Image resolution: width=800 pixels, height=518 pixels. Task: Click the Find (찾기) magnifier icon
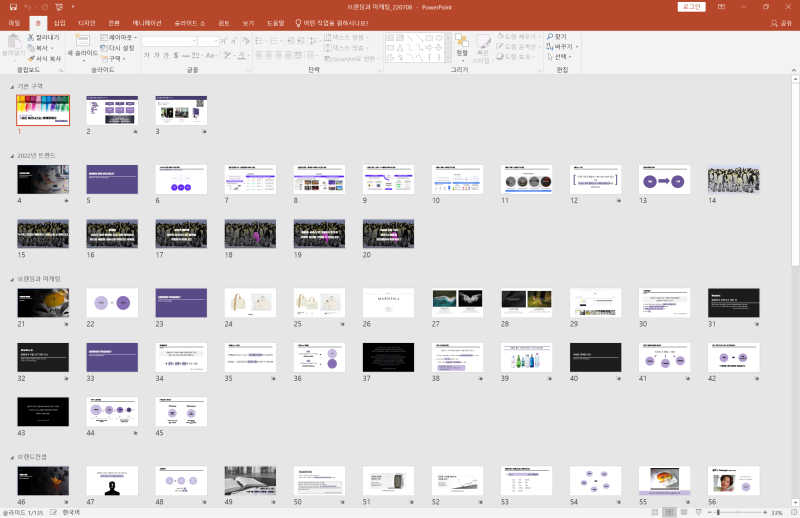(549, 37)
